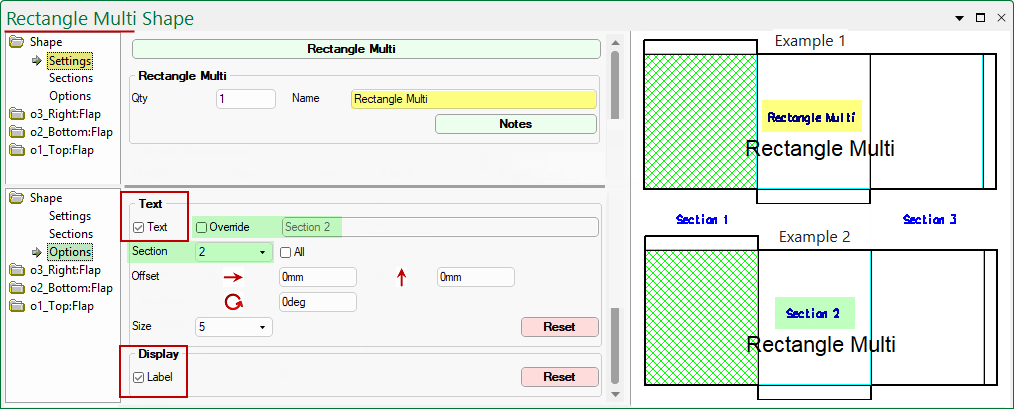
Task: Select Sections in the upper tree
Action: [x=70, y=78]
